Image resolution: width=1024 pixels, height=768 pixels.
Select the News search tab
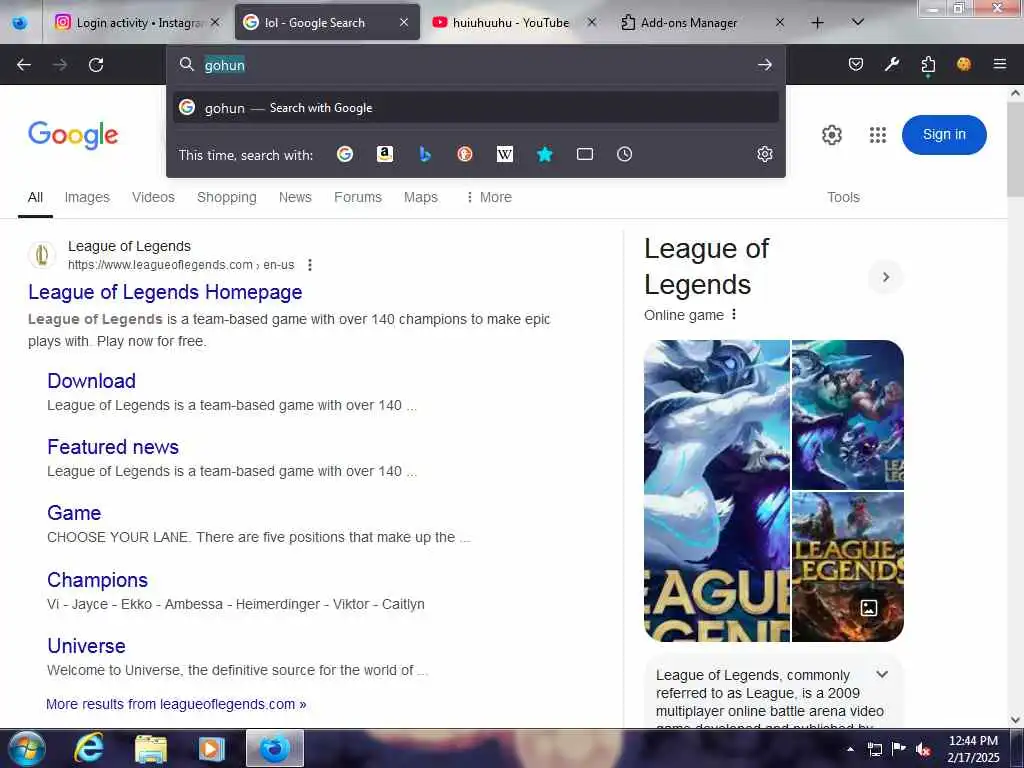[x=295, y=197]
